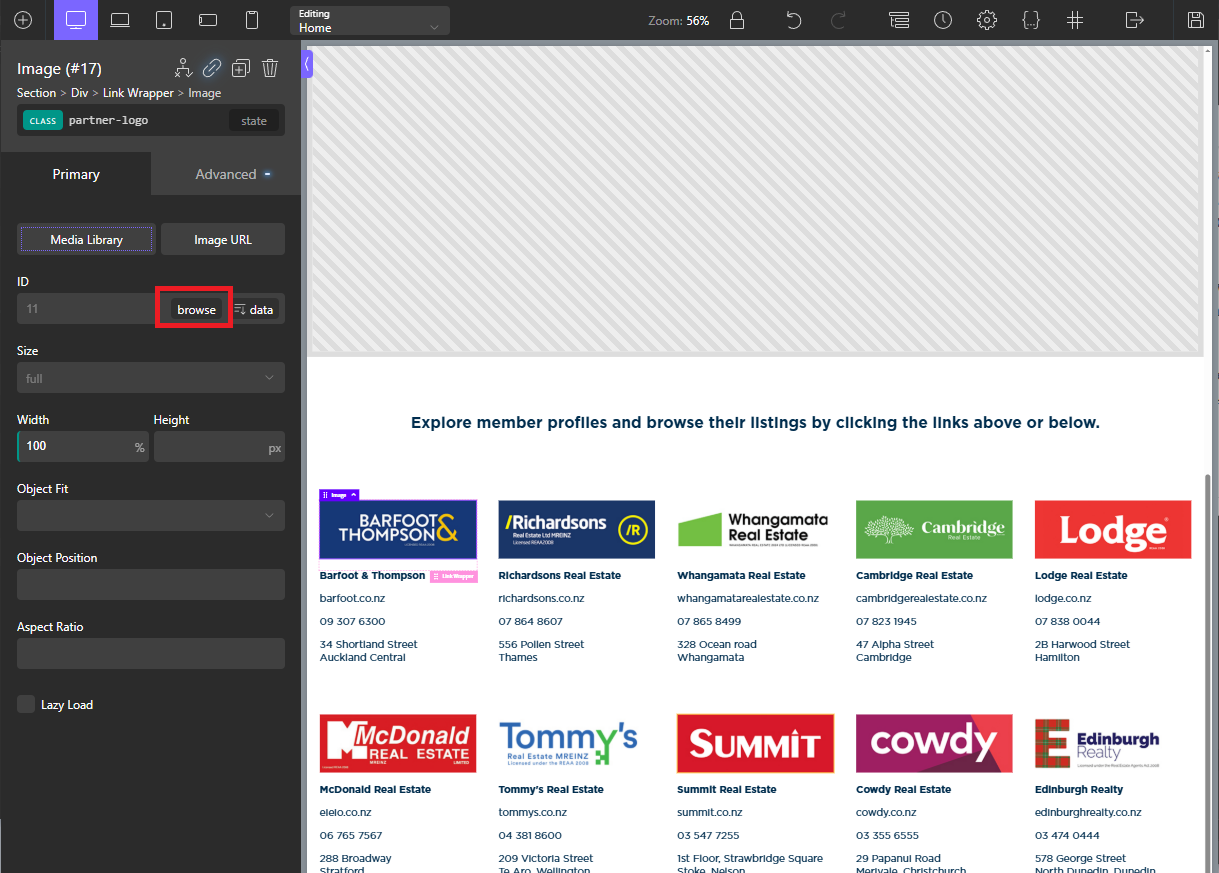
Task: Go to Div in the breadcrumb
Action: point(79,93)
